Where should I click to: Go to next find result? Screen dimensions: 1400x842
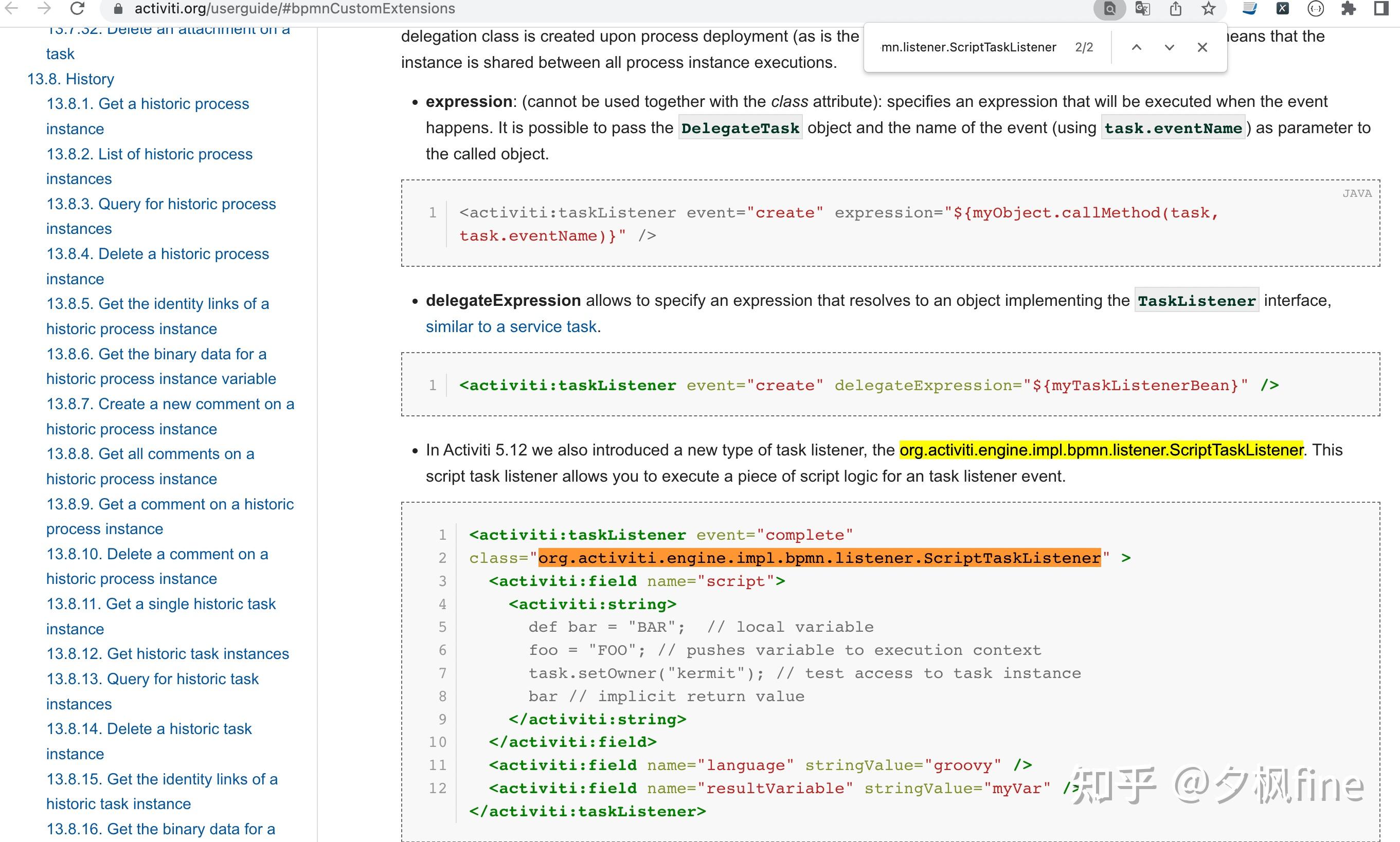pos(1169,47)
